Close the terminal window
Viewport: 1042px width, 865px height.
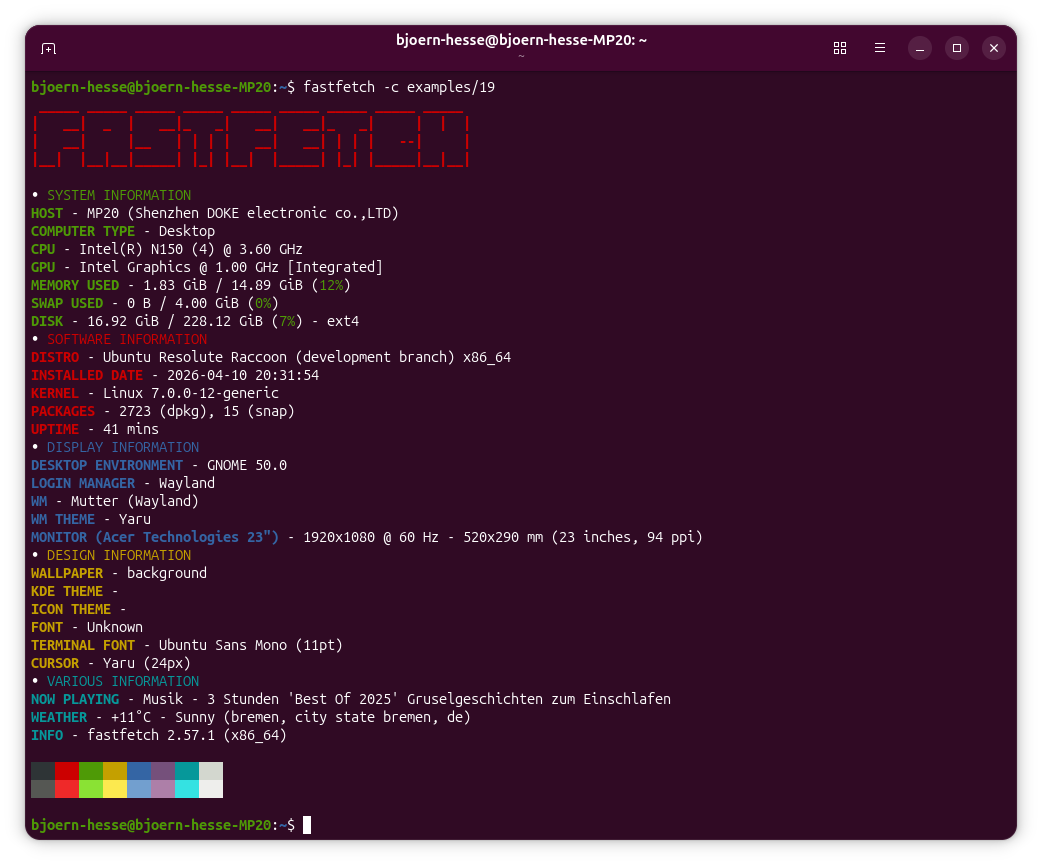point(994,48)
